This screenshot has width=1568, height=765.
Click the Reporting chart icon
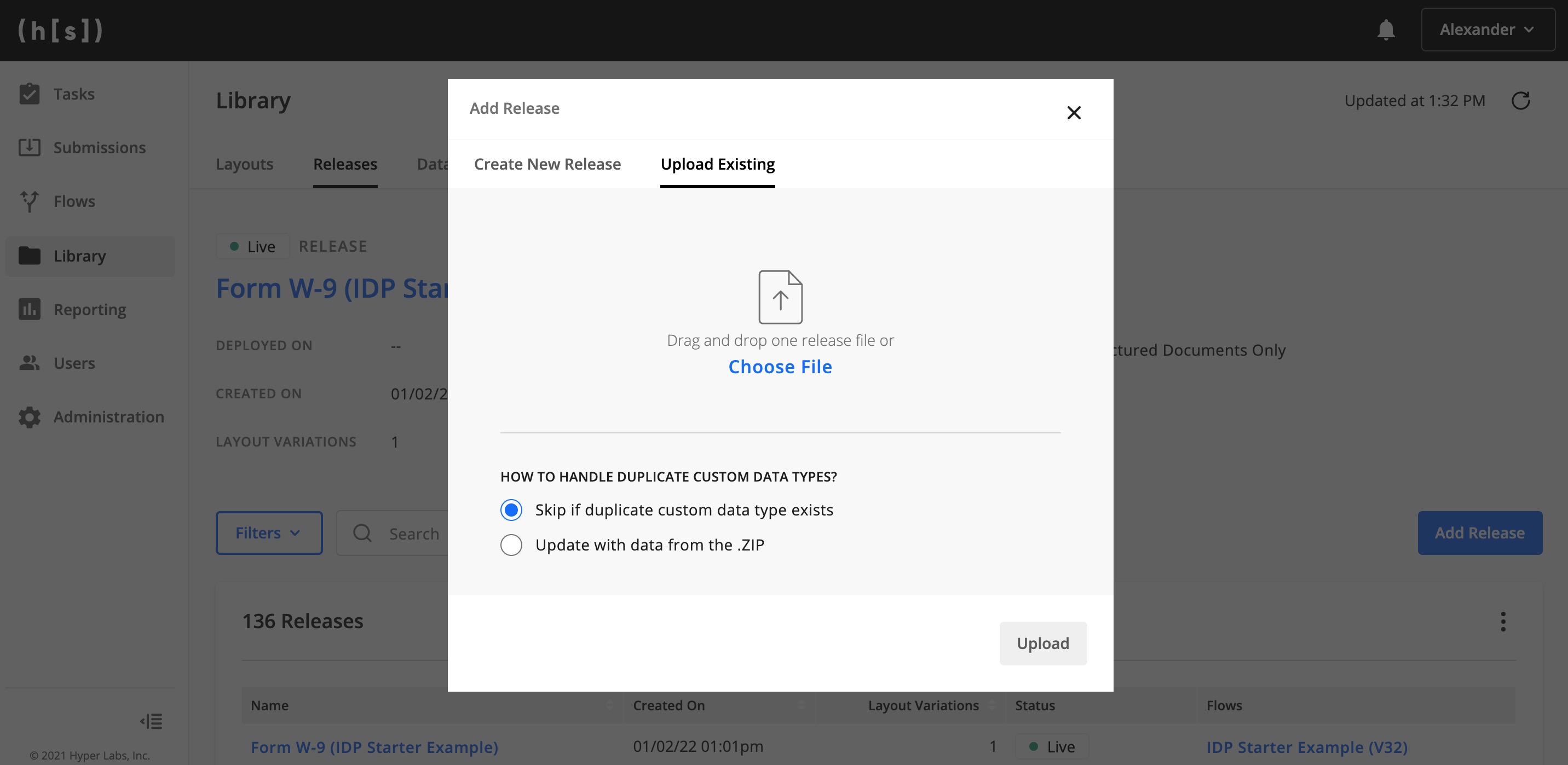click(x=29, y=309)
